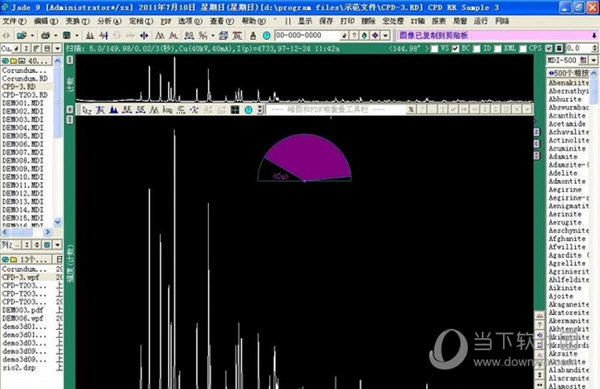
Task: Click the 0.0 value stepper arrows
Action: 594,49
